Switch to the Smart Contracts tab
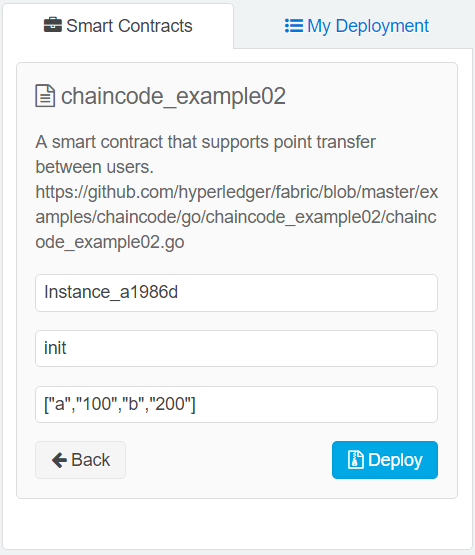Image resolution: width=475 pixels, height=555 pixels. [118, 26]
